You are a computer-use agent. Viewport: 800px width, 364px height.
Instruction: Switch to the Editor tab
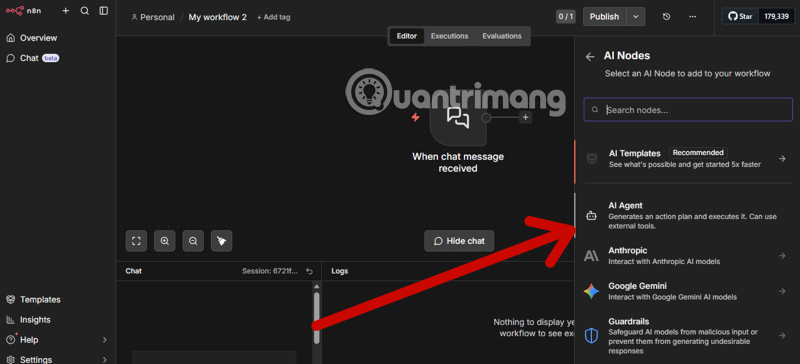click(407, 36)
